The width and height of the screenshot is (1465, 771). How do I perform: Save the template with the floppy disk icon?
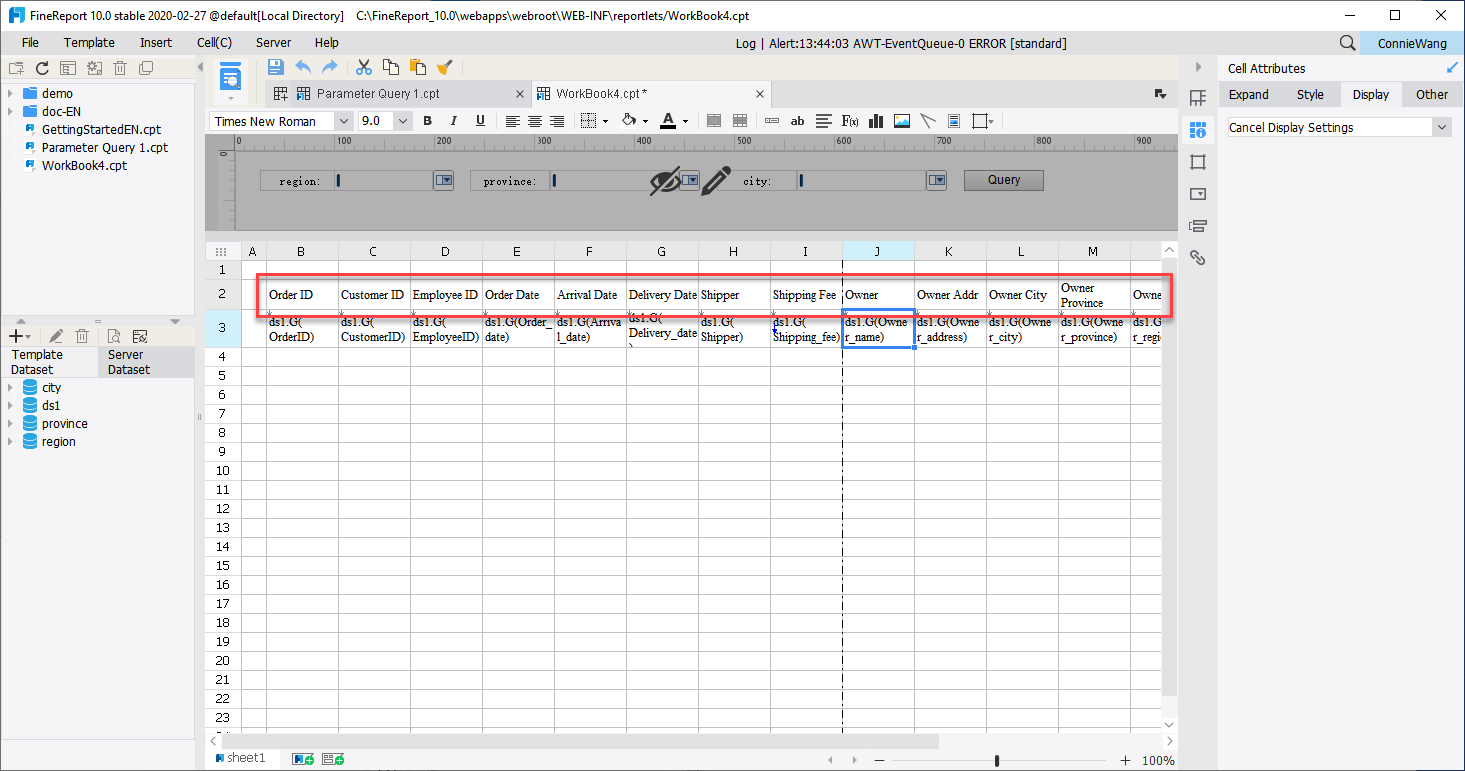[x=276, y=67]
